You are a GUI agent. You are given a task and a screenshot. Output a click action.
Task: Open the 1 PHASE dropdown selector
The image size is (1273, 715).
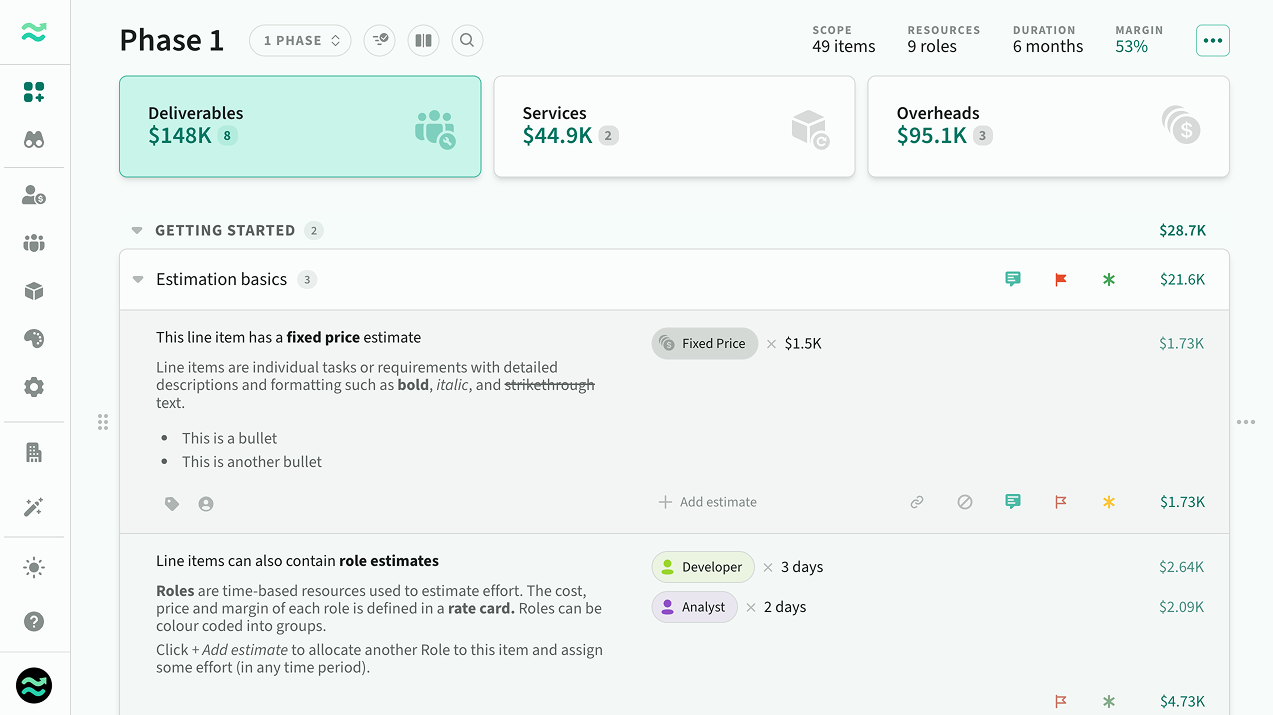(300, 41)
